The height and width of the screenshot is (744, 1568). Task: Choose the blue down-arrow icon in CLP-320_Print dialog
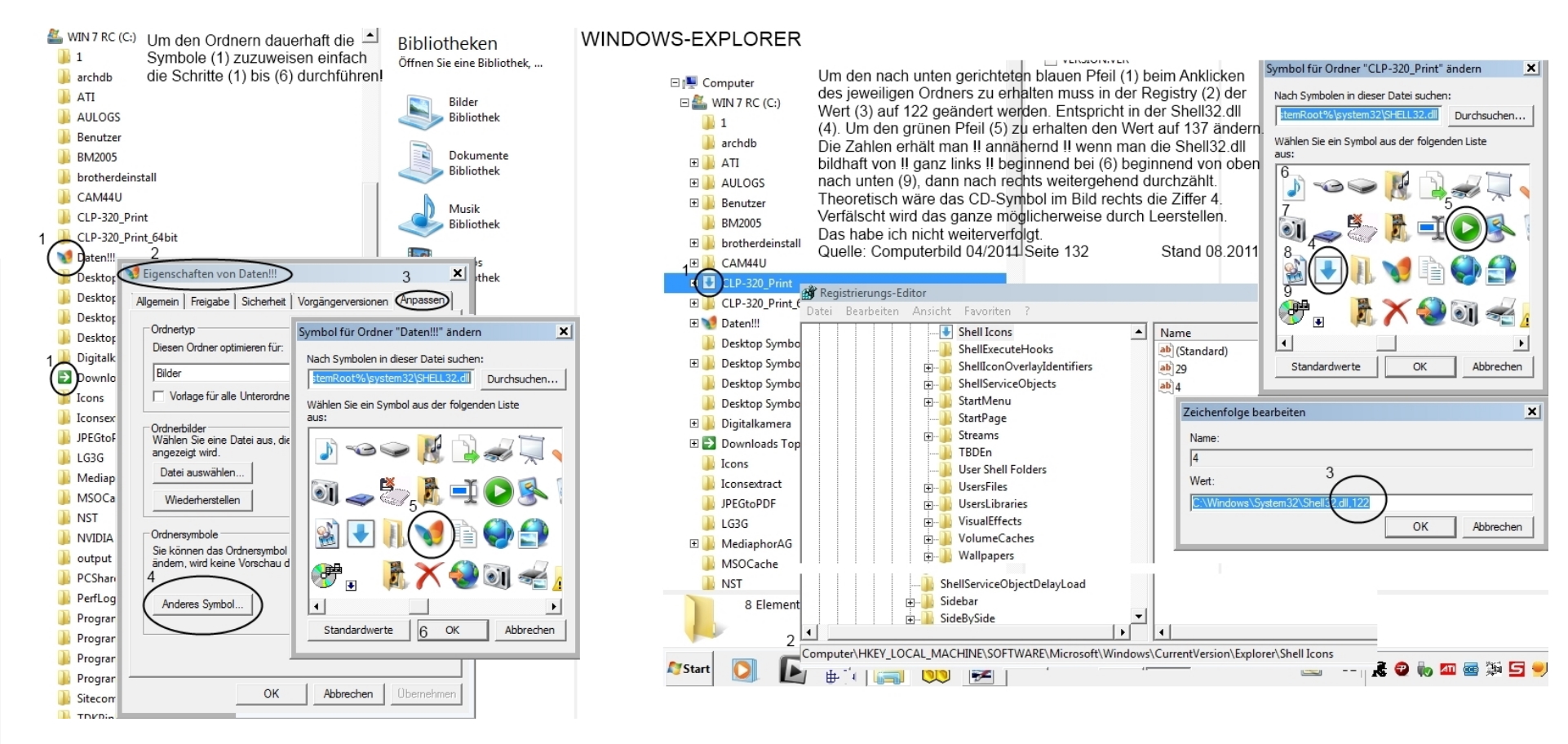tap(1328, 270)
